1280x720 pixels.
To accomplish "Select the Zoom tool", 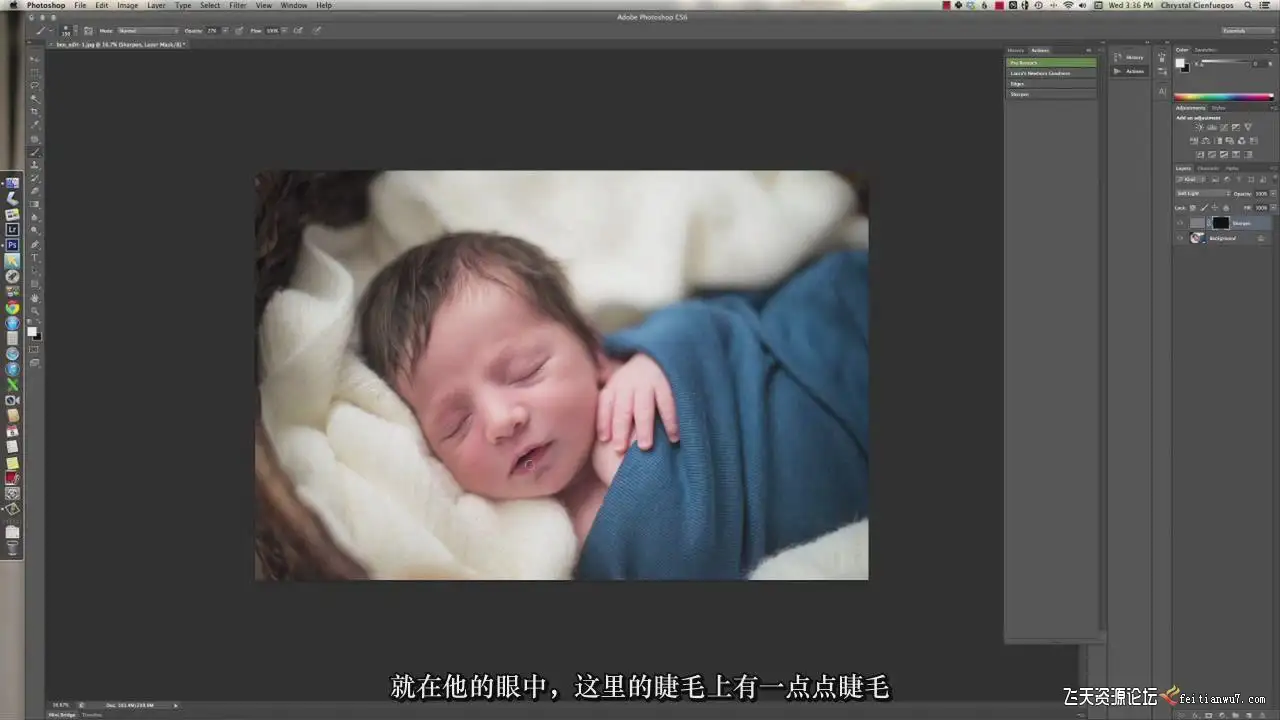I will [35, 311].
